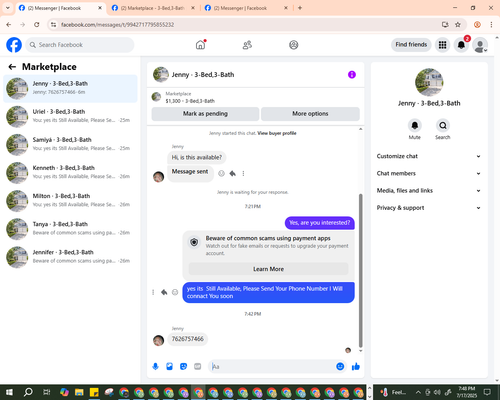500x400 pixels.
Task: Go back using Marketplace back arrow
Action: 12,67
